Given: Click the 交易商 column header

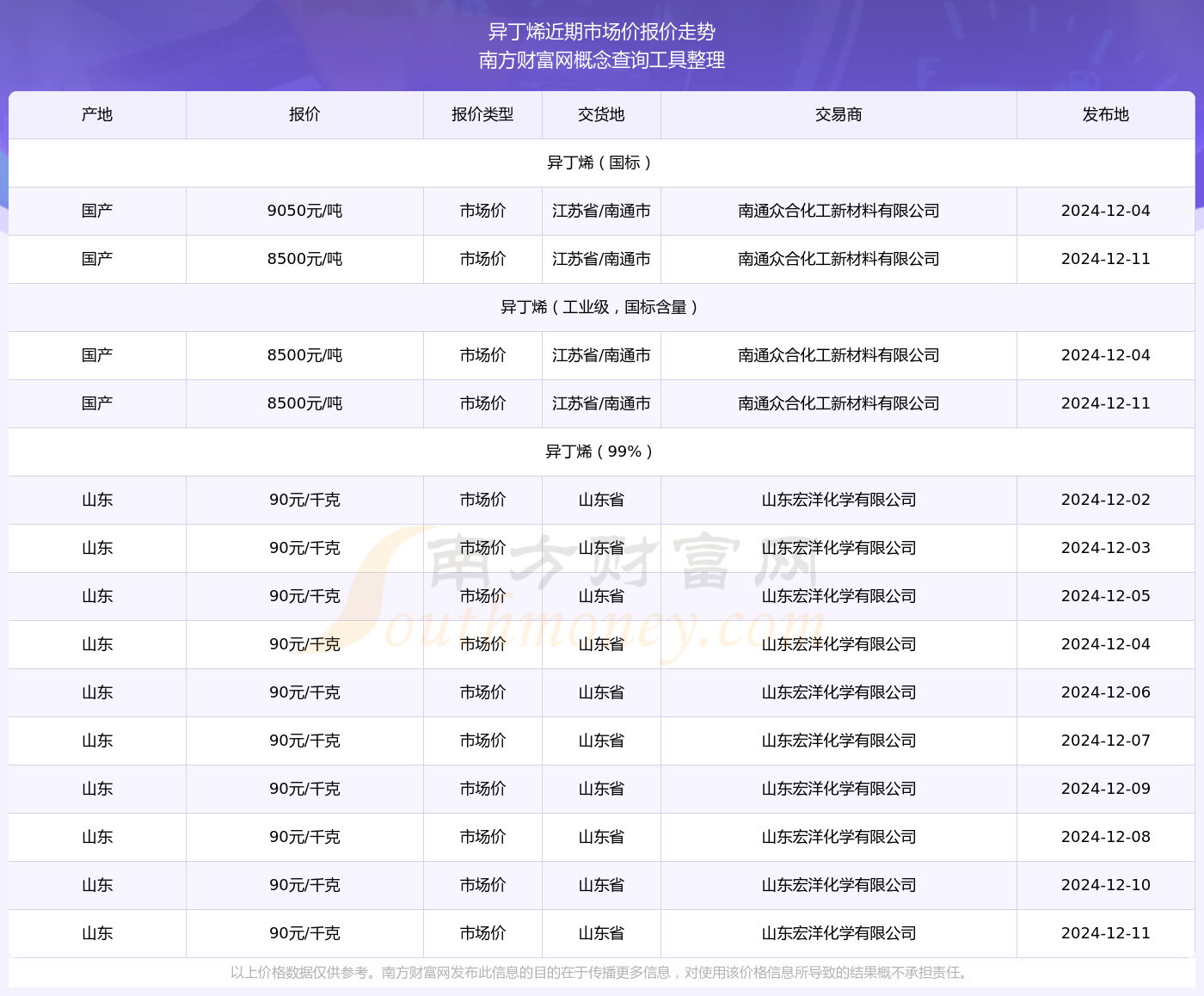Looking at the screenshot, I should coord(838,114).
